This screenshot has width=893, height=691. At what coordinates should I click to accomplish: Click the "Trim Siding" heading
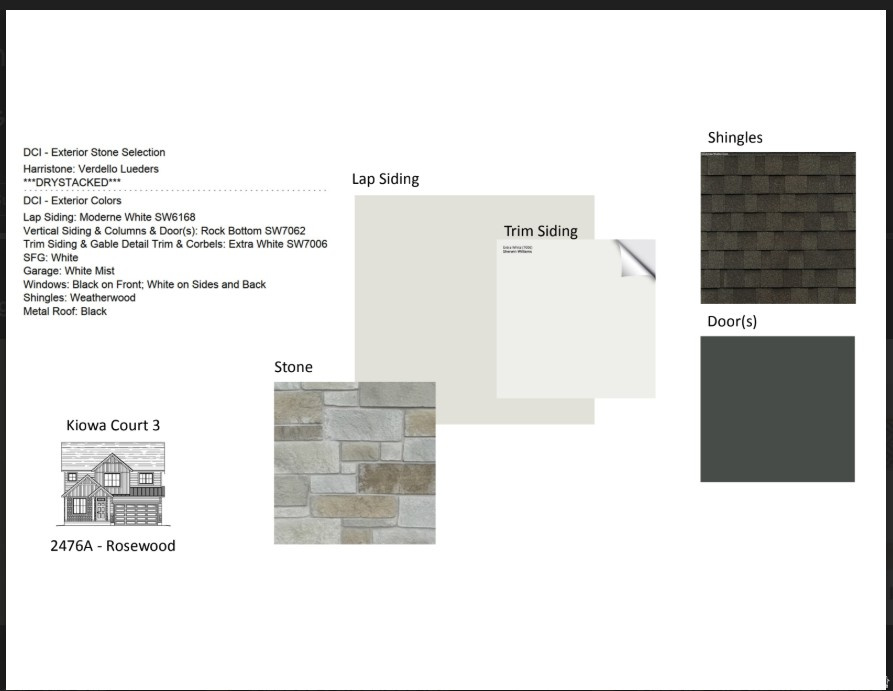coord(540,231)
